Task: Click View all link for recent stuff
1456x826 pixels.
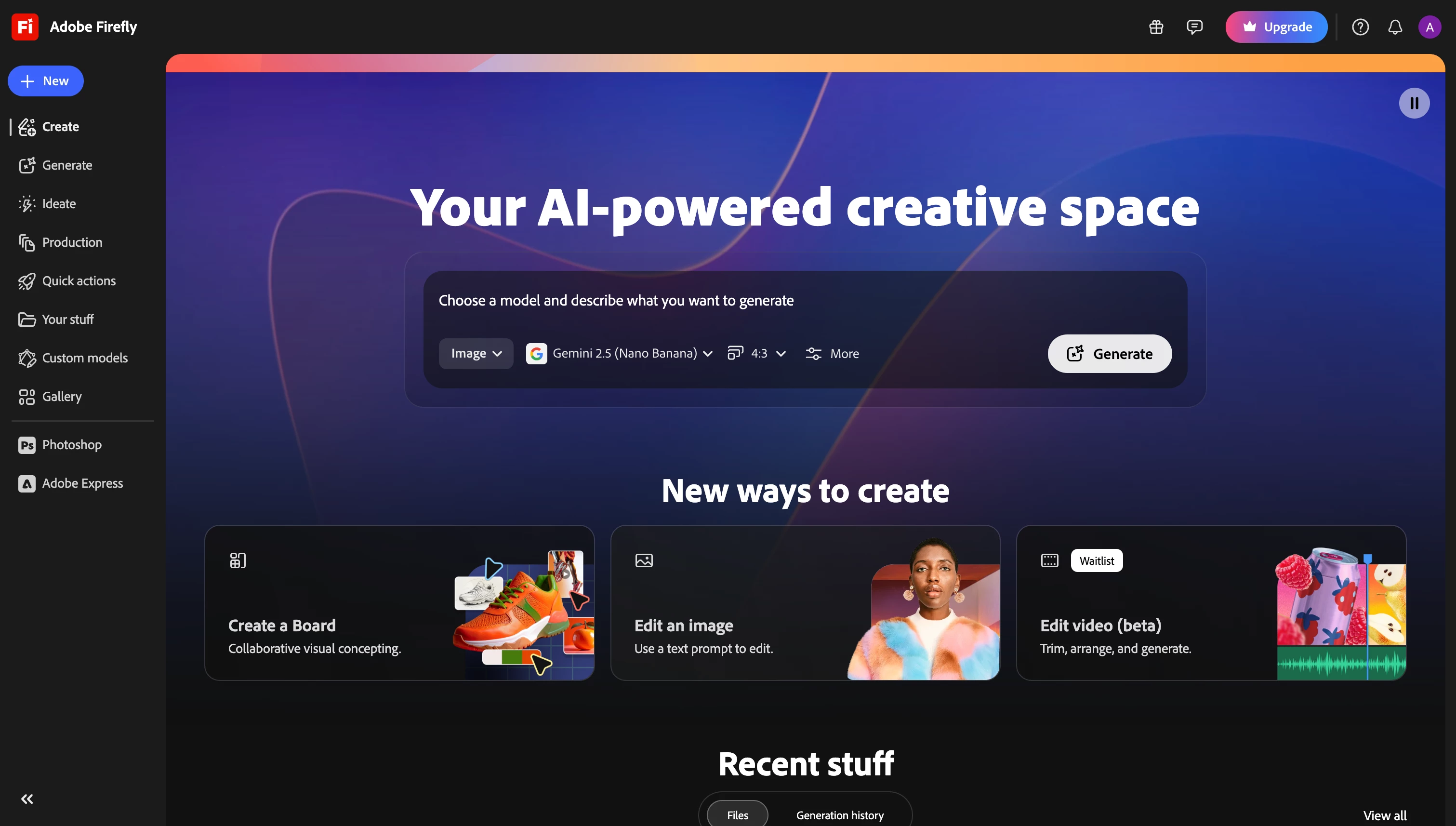Action: 1385,815
